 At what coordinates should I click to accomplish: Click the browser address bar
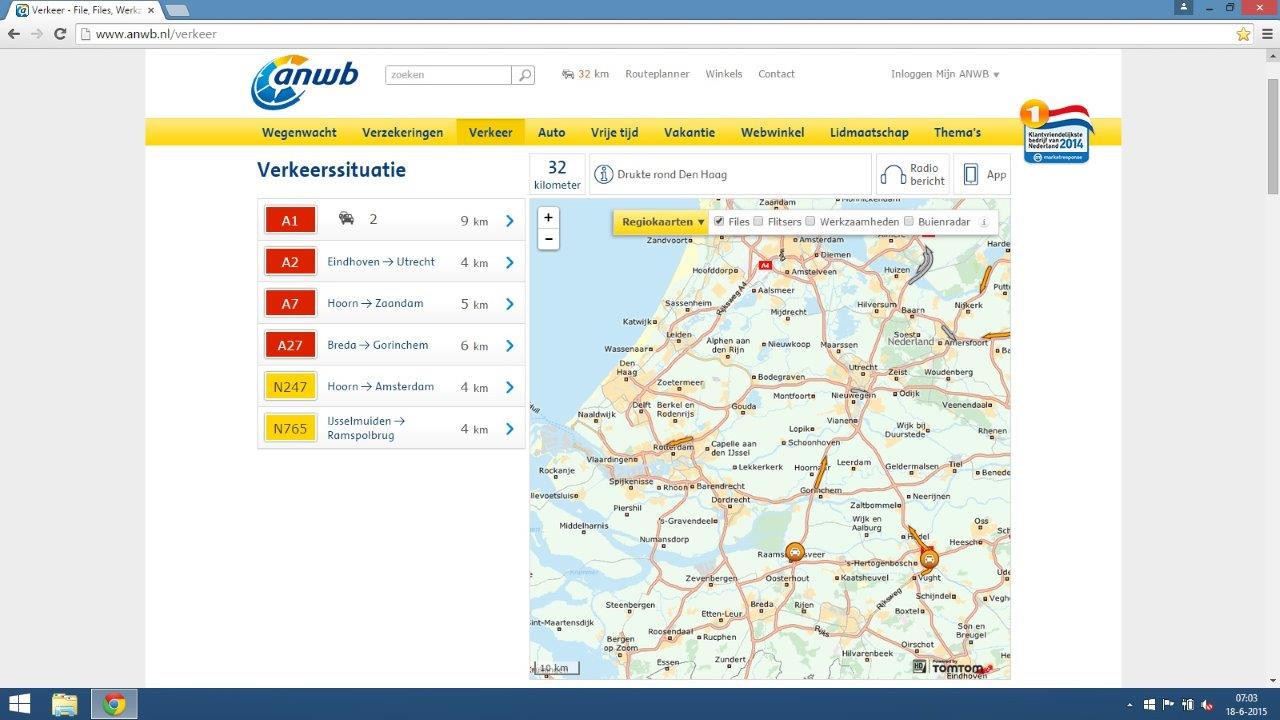pyautogui.click(x=655, y=34)
